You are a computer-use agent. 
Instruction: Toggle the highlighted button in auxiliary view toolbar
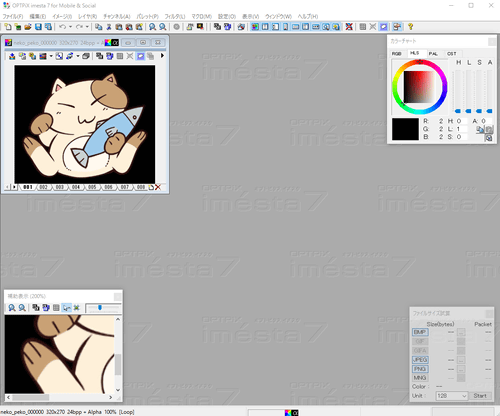tap(67, 308)
